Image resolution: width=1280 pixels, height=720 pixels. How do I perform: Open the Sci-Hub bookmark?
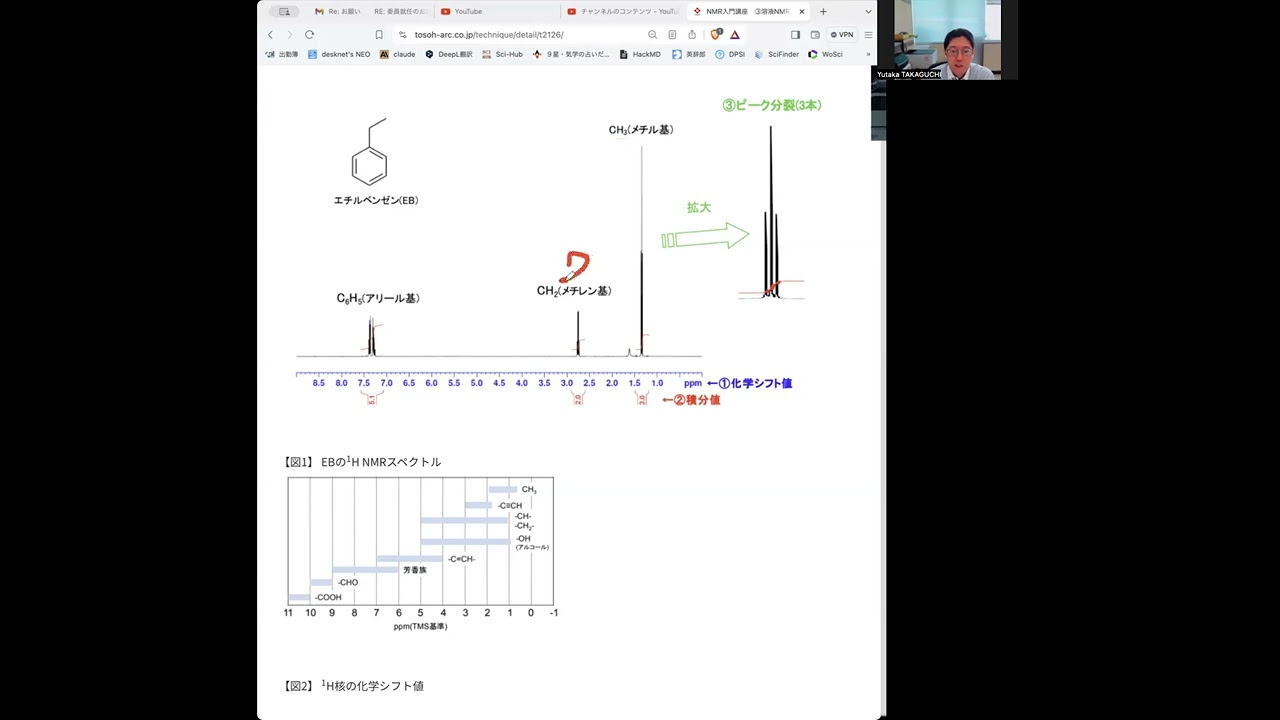[503, 54]
